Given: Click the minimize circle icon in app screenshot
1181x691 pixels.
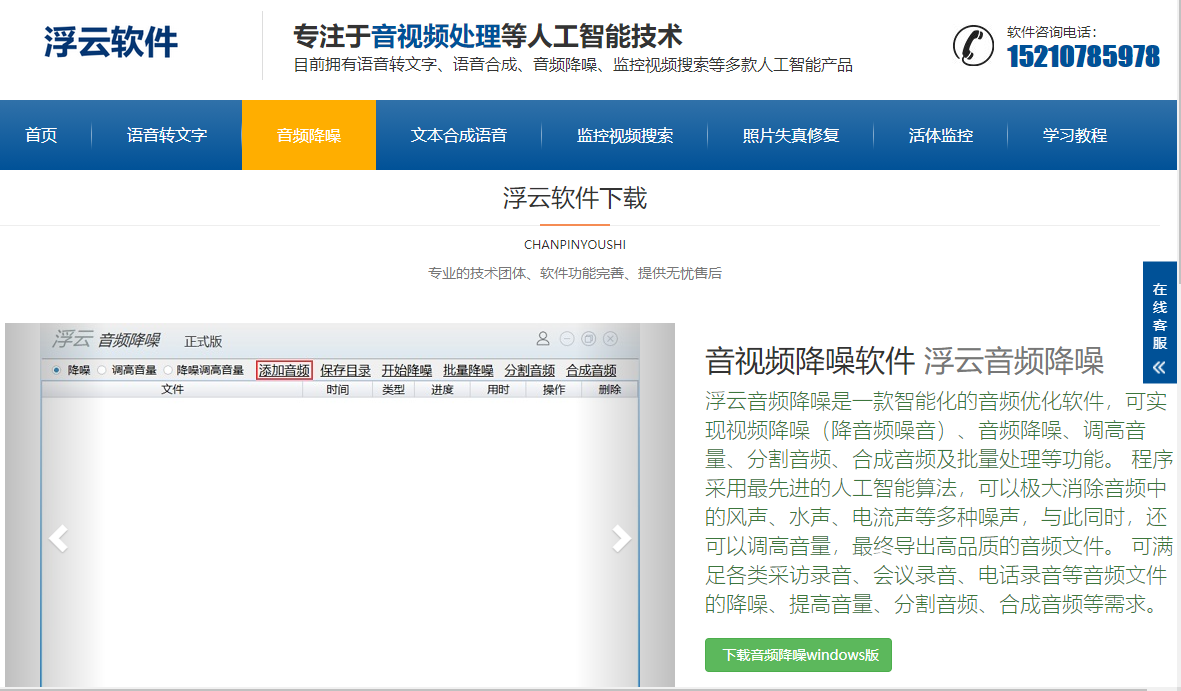Looking at the screenshot, I should [567, 339].
